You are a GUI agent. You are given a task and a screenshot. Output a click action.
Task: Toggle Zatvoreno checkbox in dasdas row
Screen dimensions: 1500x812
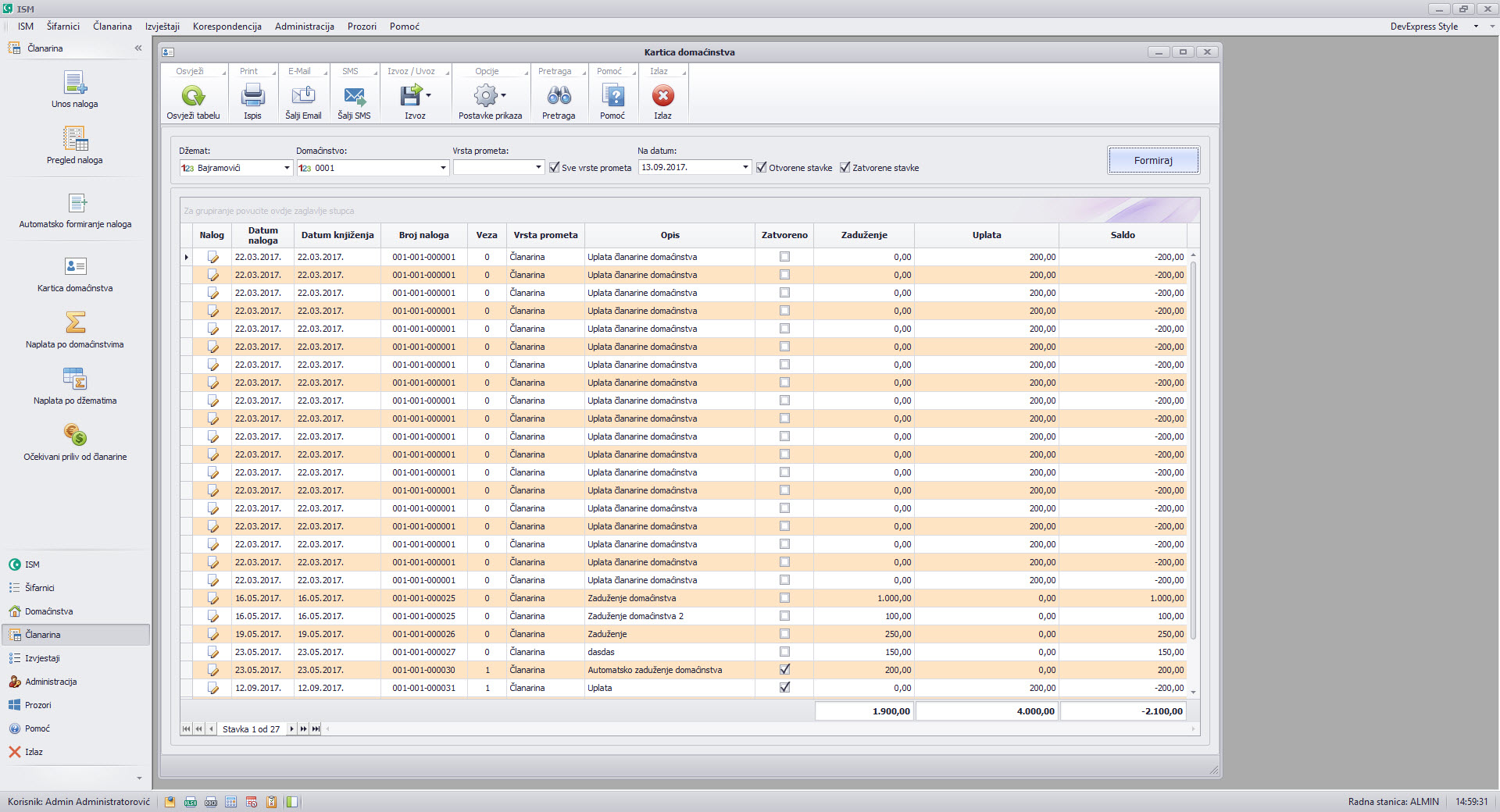785,652
